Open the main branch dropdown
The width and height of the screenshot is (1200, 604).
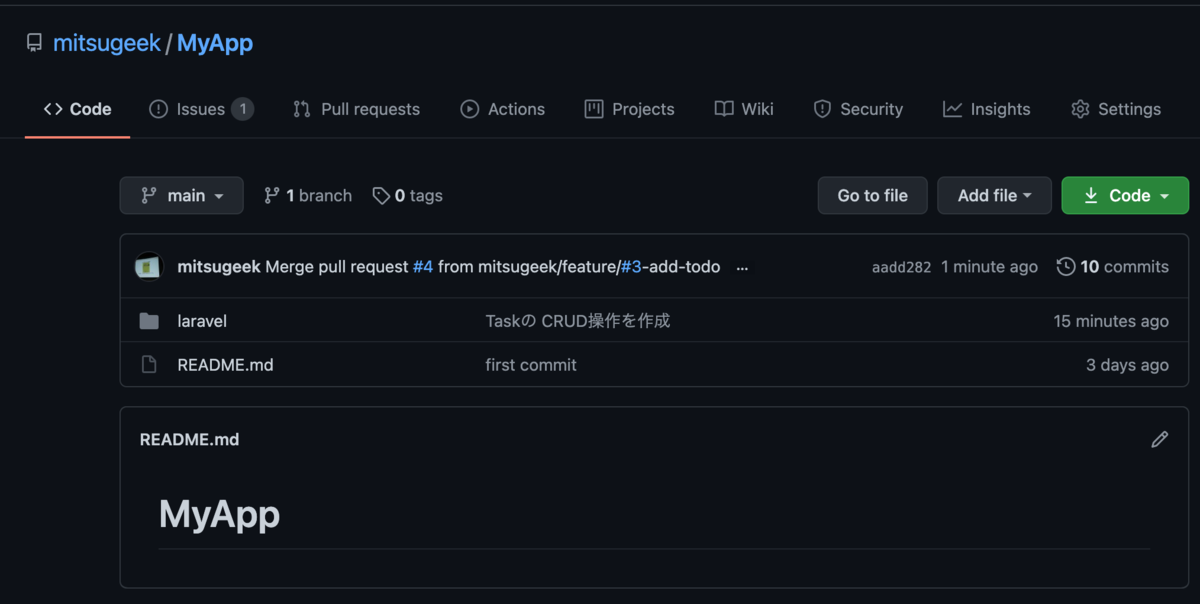181,196
